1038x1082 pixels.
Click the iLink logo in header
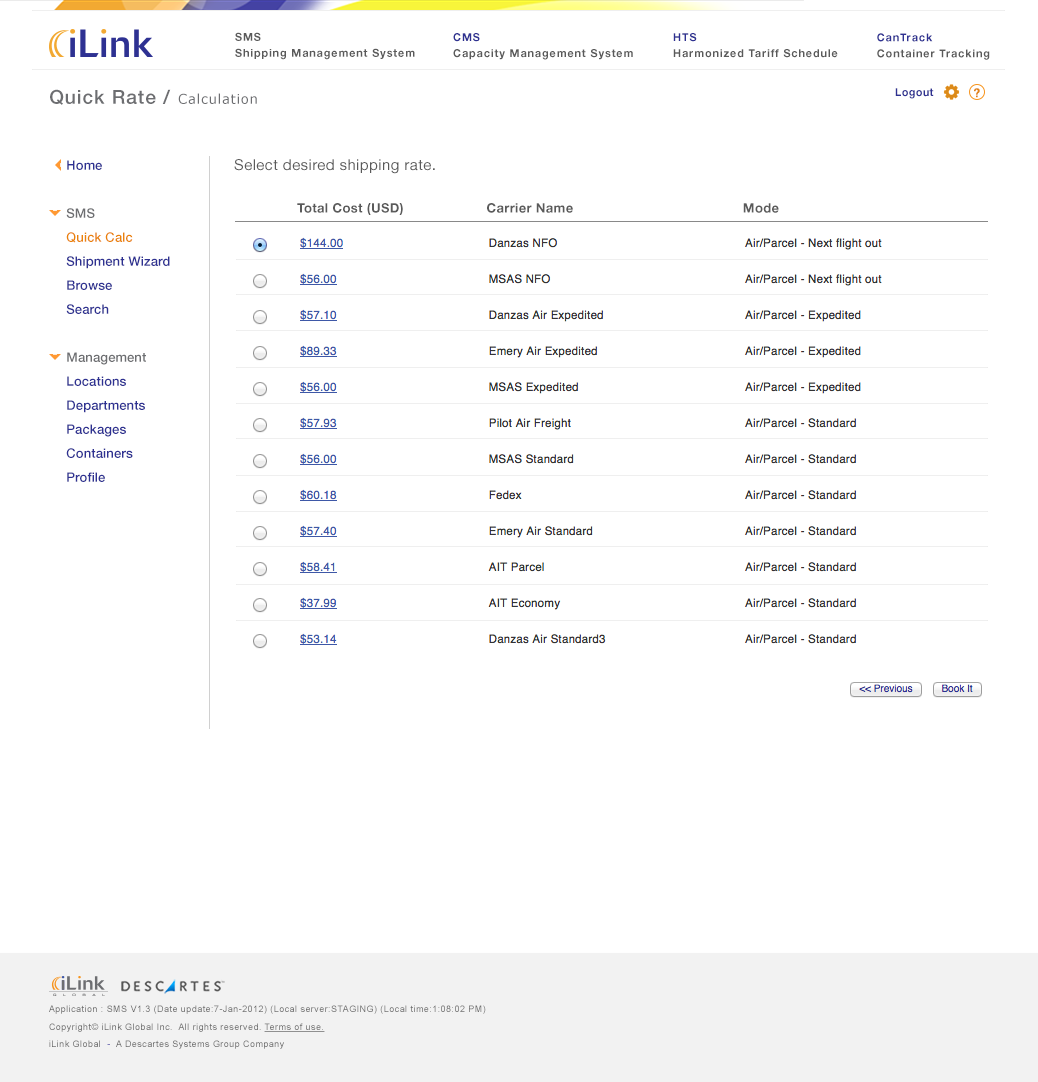tap(101, 44)
